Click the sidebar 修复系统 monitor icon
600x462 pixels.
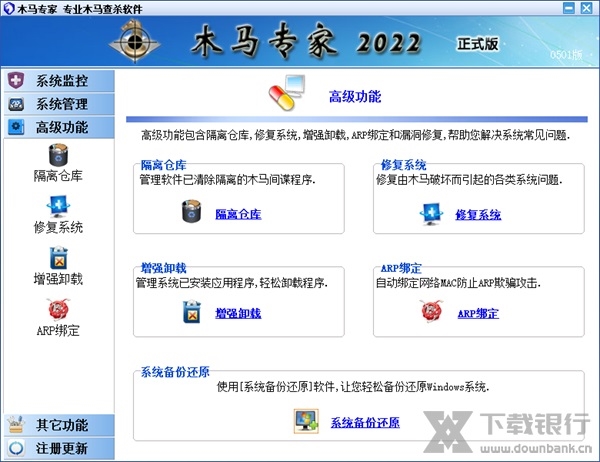[x=58, y=206]
